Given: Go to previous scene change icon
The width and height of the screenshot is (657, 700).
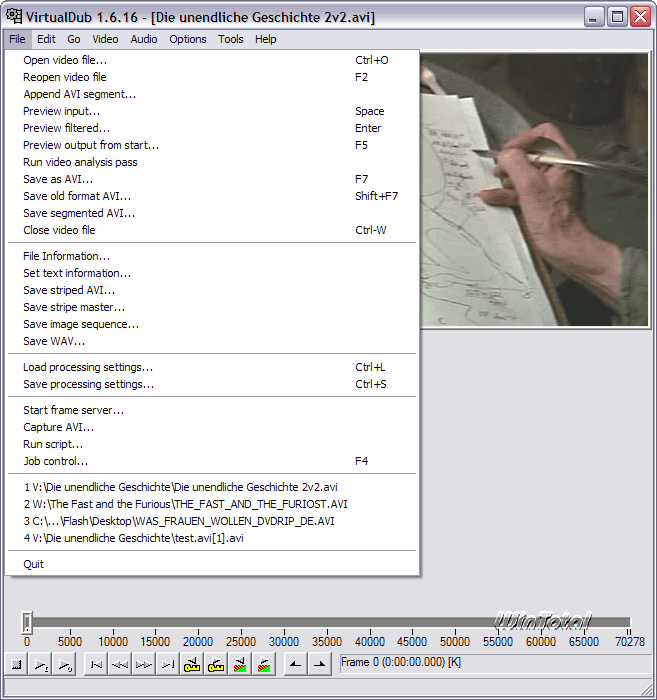Looking at the screenshot, I should (x=240, y=664).
